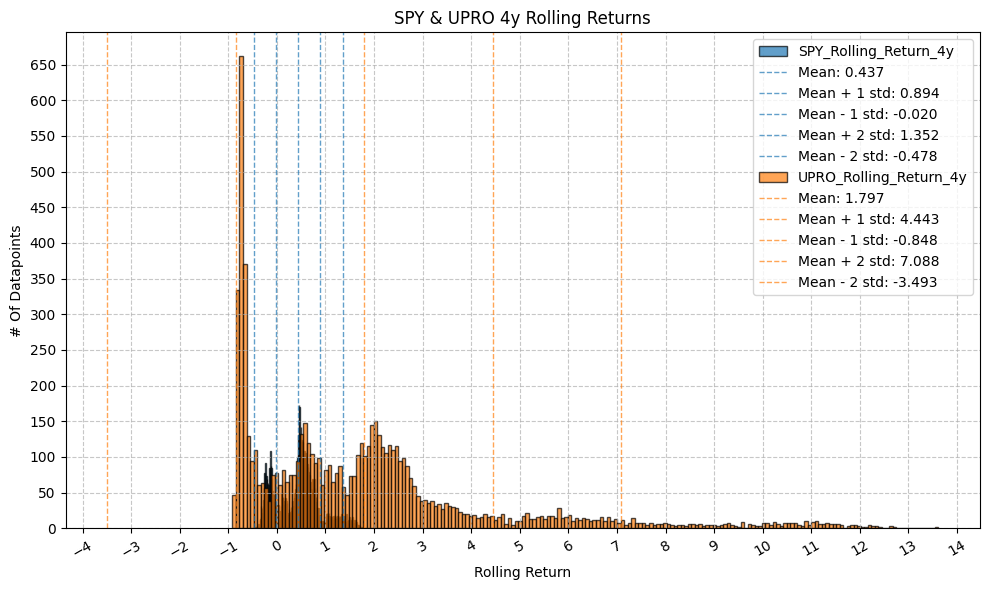Select 'Mean + 2 std: 7.088' legend entry
Image resolution: width=989 pixels, height=590 pixels.
tap(868, 261)
